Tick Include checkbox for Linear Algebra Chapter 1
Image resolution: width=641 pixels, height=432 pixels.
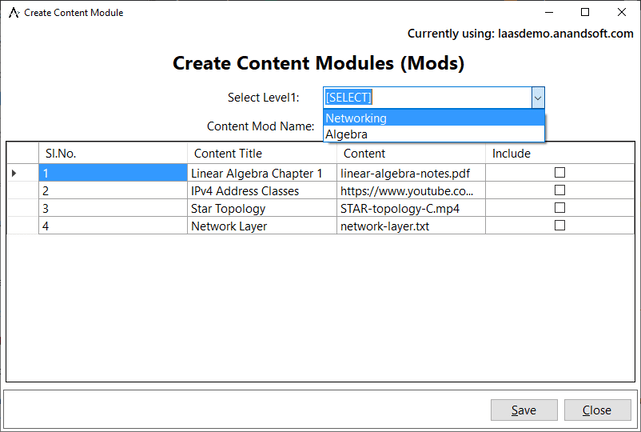560,173
